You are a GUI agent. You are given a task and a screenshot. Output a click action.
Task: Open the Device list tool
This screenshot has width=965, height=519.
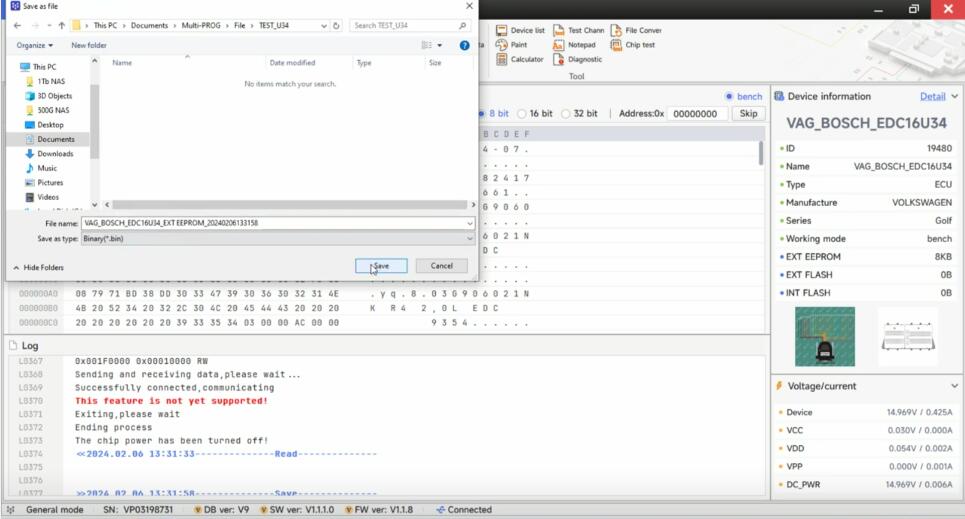pos(520,30)
